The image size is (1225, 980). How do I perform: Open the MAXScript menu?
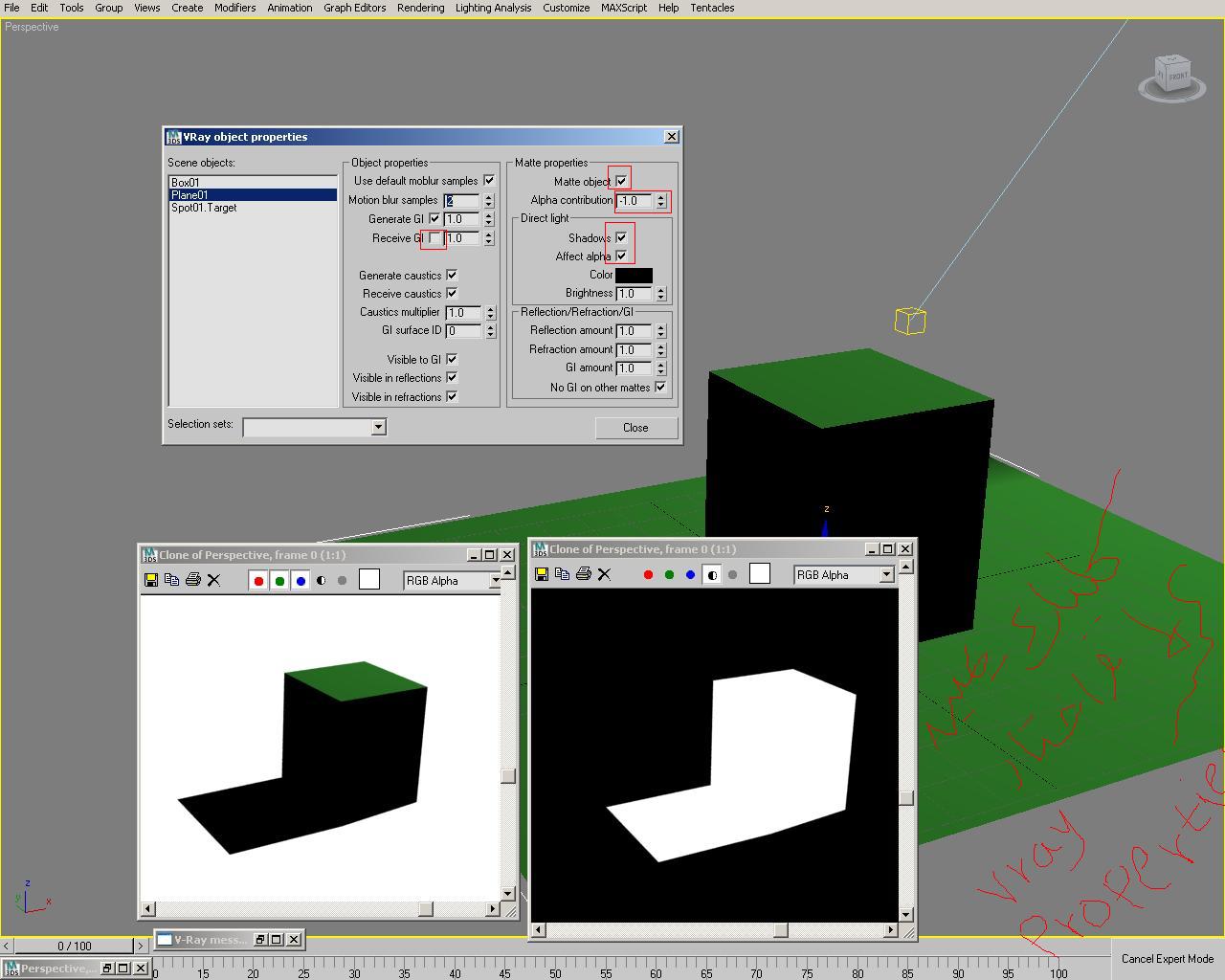click(624, 8)
